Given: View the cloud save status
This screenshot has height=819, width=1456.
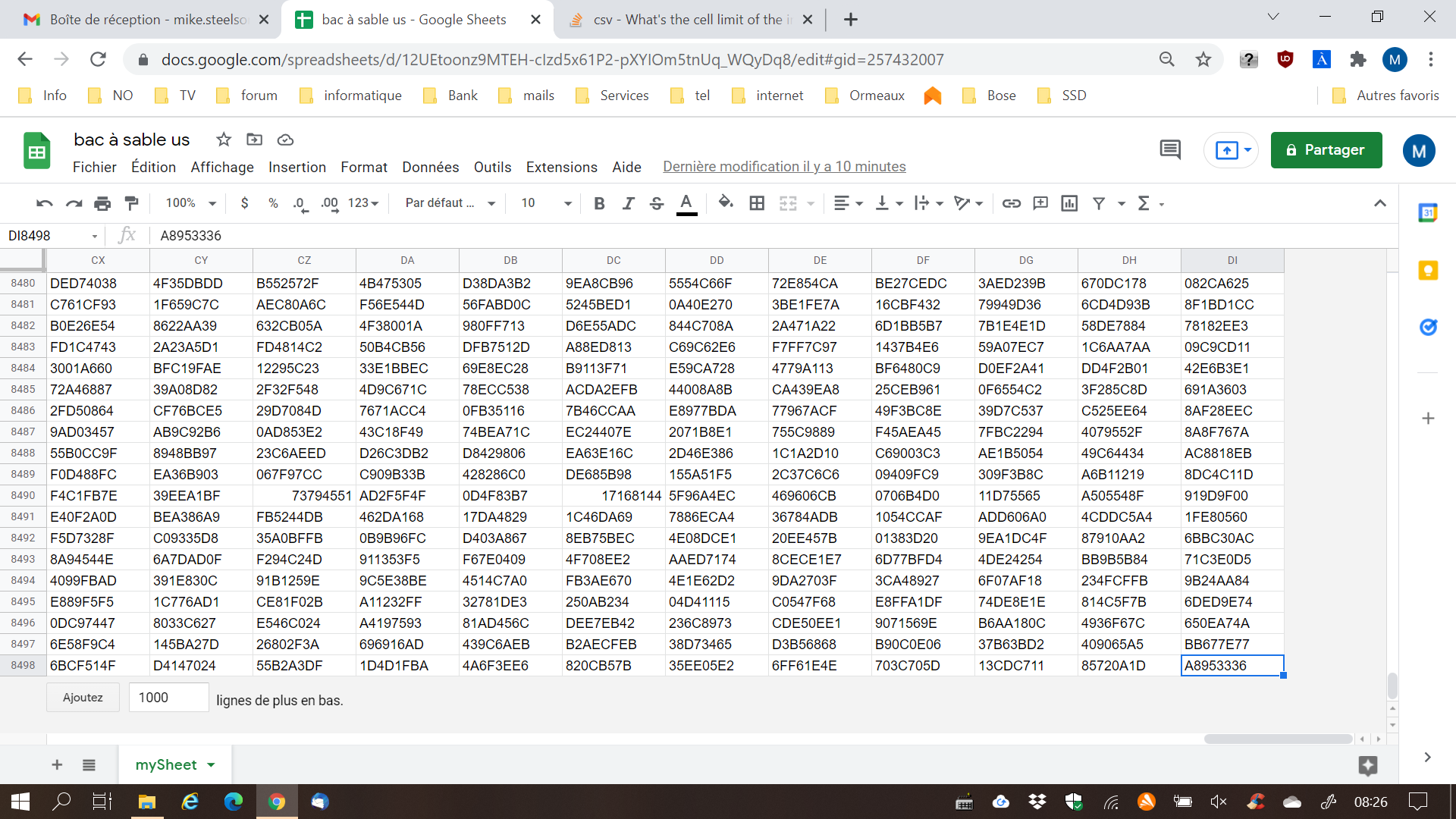Looking at the screenshot, I should point(286,140).
